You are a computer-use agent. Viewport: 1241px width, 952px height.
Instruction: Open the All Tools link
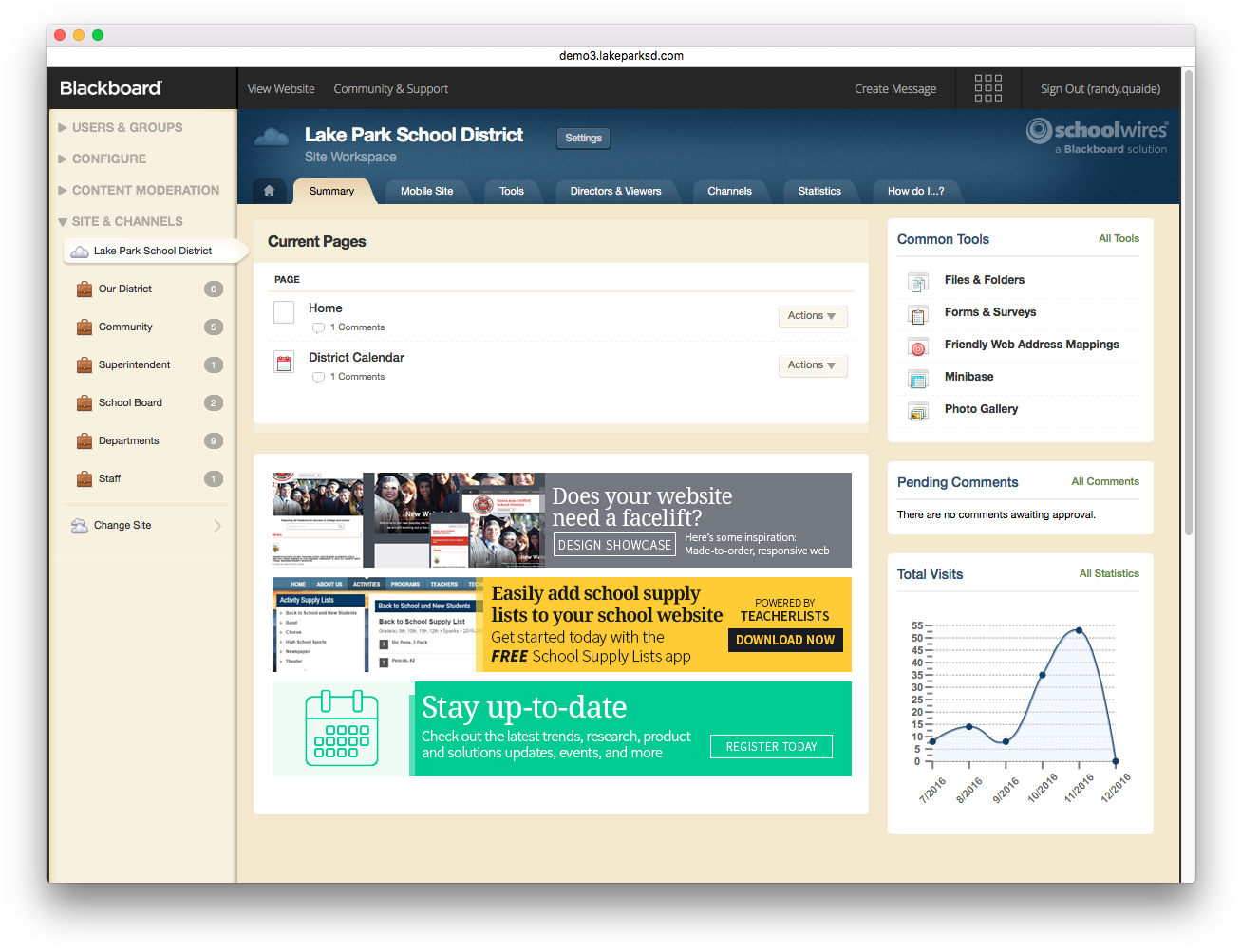click(1119, 238)
